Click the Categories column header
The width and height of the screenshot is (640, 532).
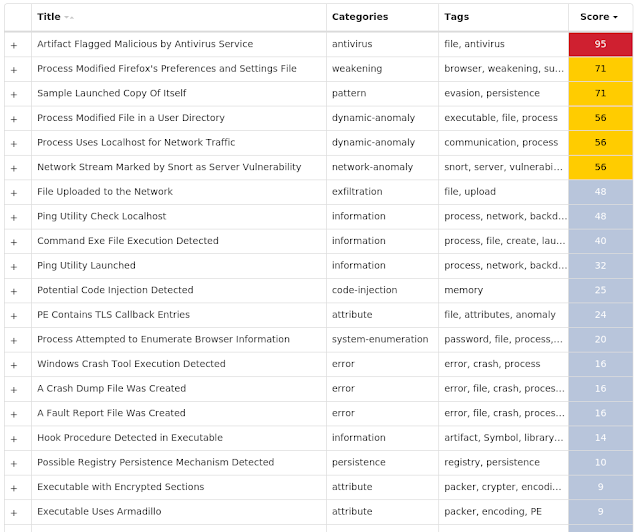tap(360, 17)
